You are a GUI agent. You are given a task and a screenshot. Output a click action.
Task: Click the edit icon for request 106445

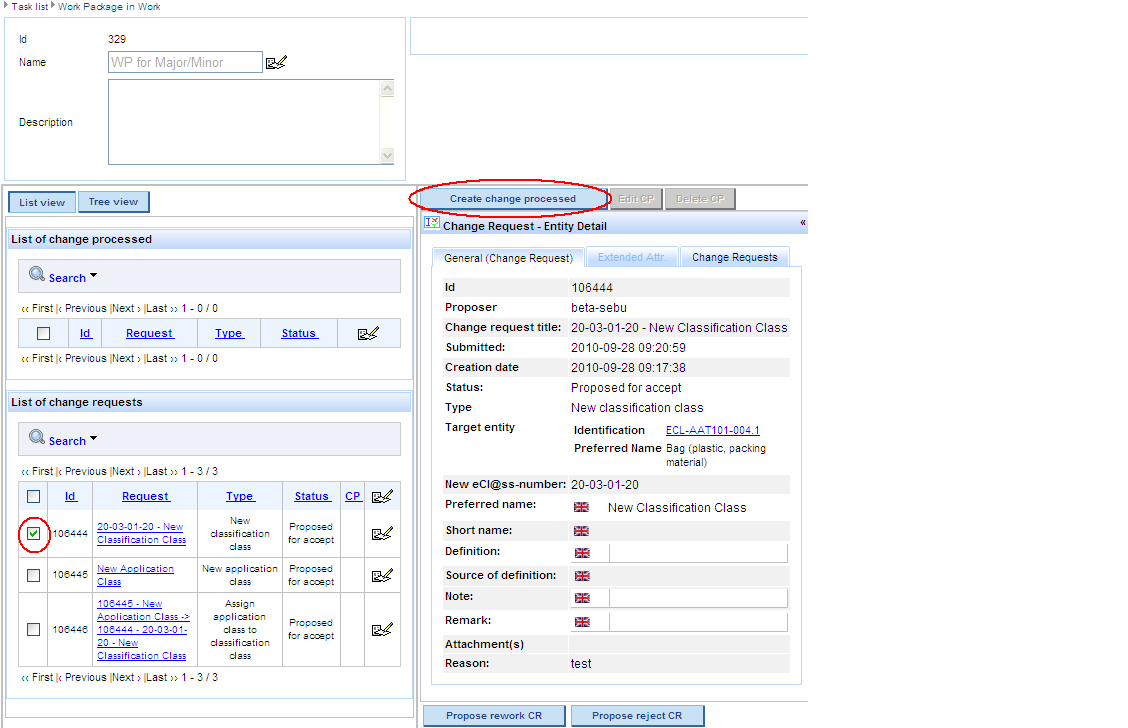click(382, 575)
